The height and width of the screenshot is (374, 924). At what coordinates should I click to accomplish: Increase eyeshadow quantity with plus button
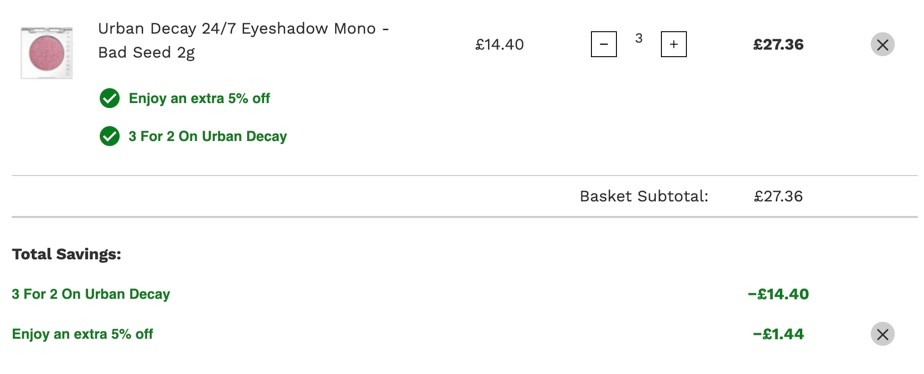tap(674, 44)
